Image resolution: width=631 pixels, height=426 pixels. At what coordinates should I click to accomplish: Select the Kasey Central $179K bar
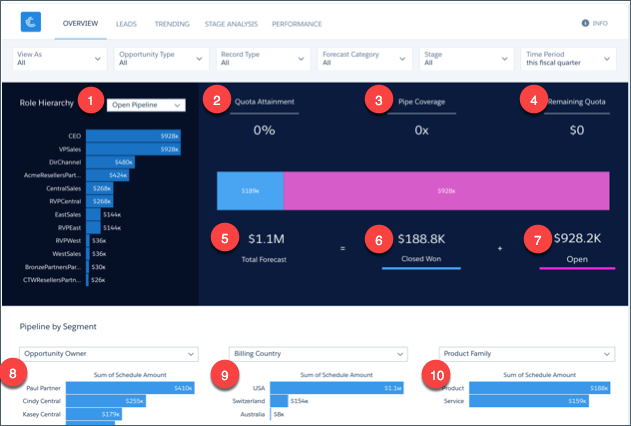[x=94, y=414]
